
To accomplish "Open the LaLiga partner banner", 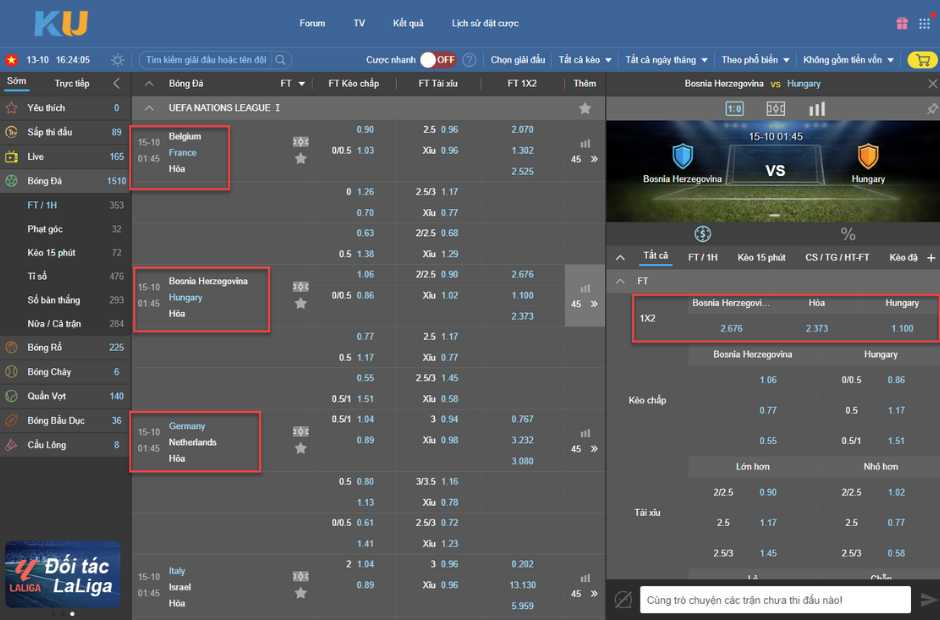I will tap(62, 574).
